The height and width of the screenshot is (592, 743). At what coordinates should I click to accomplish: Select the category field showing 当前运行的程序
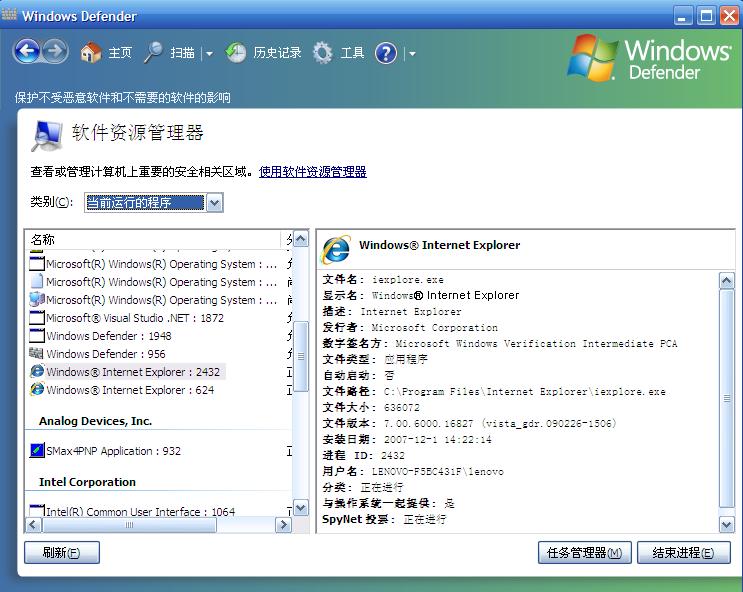click(x=145, y=203)
